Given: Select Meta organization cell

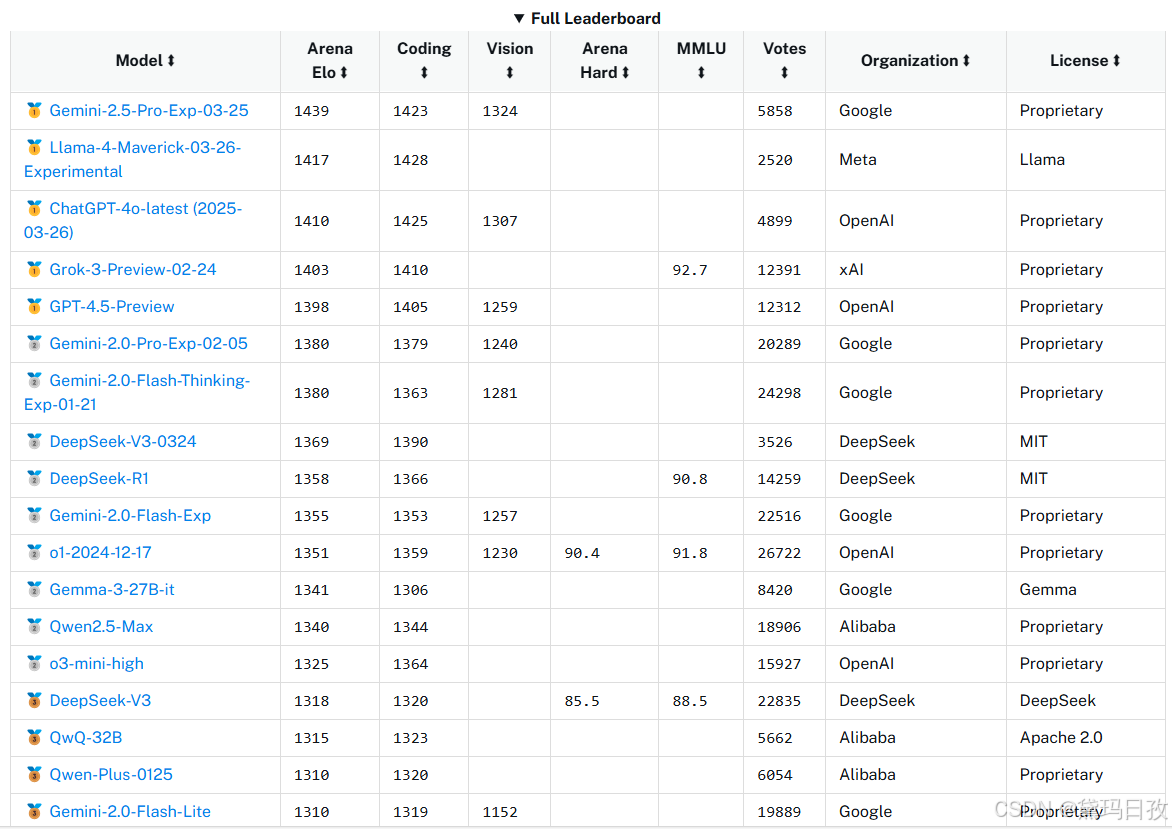Looking at the screenshot, I should click(857, 159).
